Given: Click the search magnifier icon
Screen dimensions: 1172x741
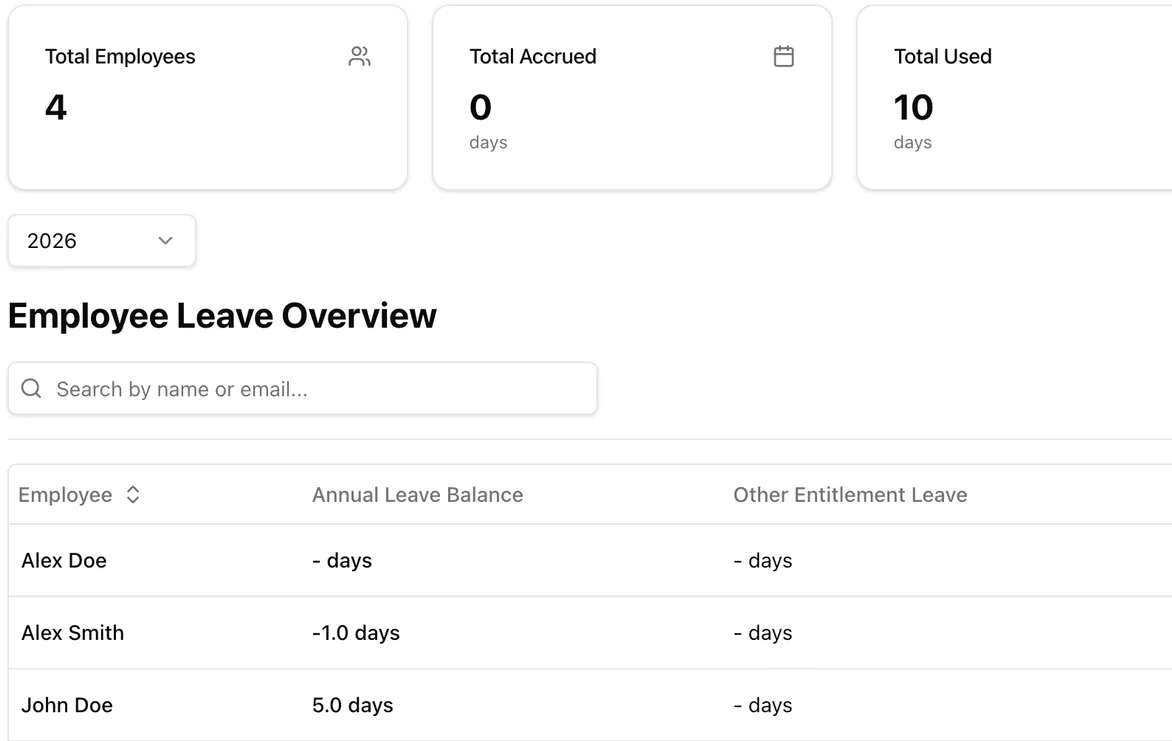Looking at the screenshot, I should tap(31, 388).
